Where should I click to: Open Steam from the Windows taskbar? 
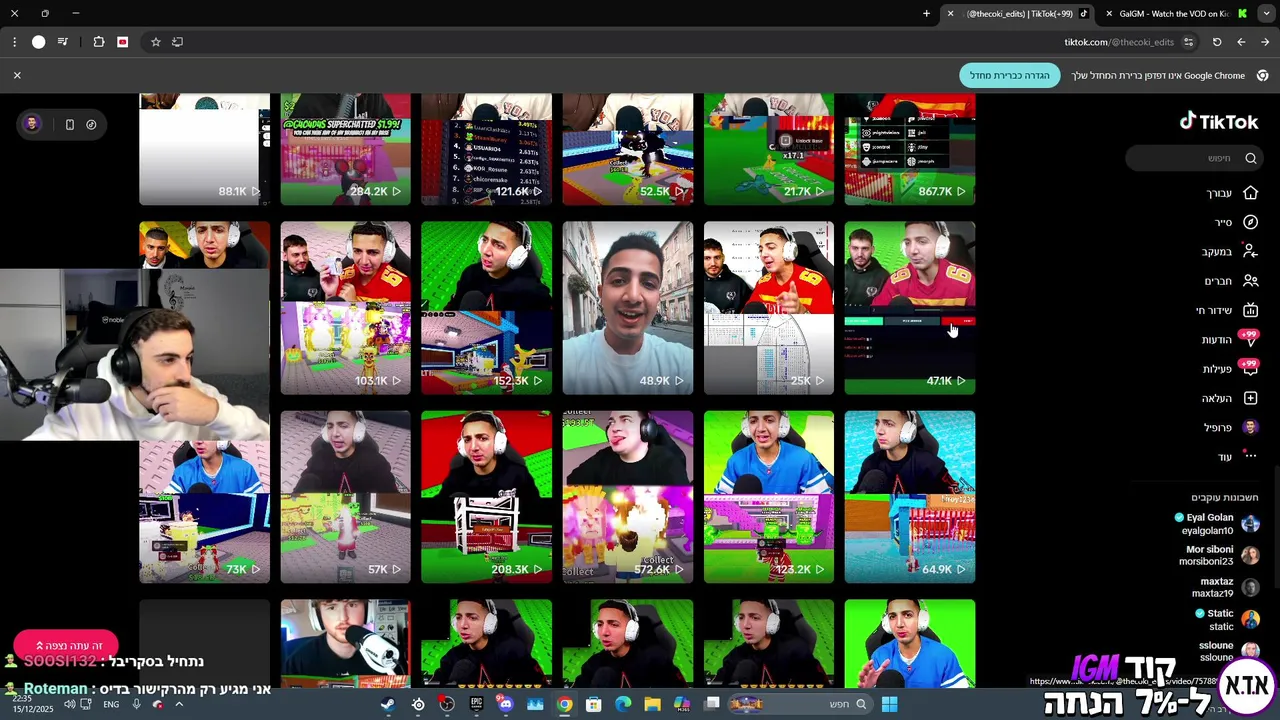tap(387, 704)
